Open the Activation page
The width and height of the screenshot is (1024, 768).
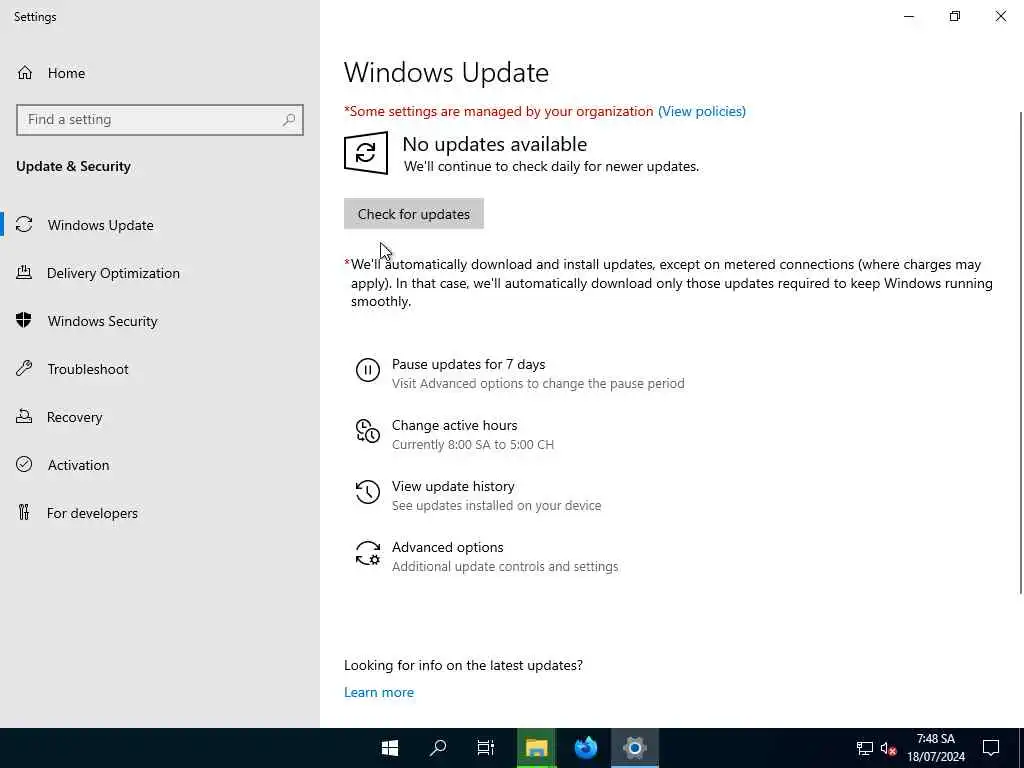pyautogui.click(x=160, y=465)
